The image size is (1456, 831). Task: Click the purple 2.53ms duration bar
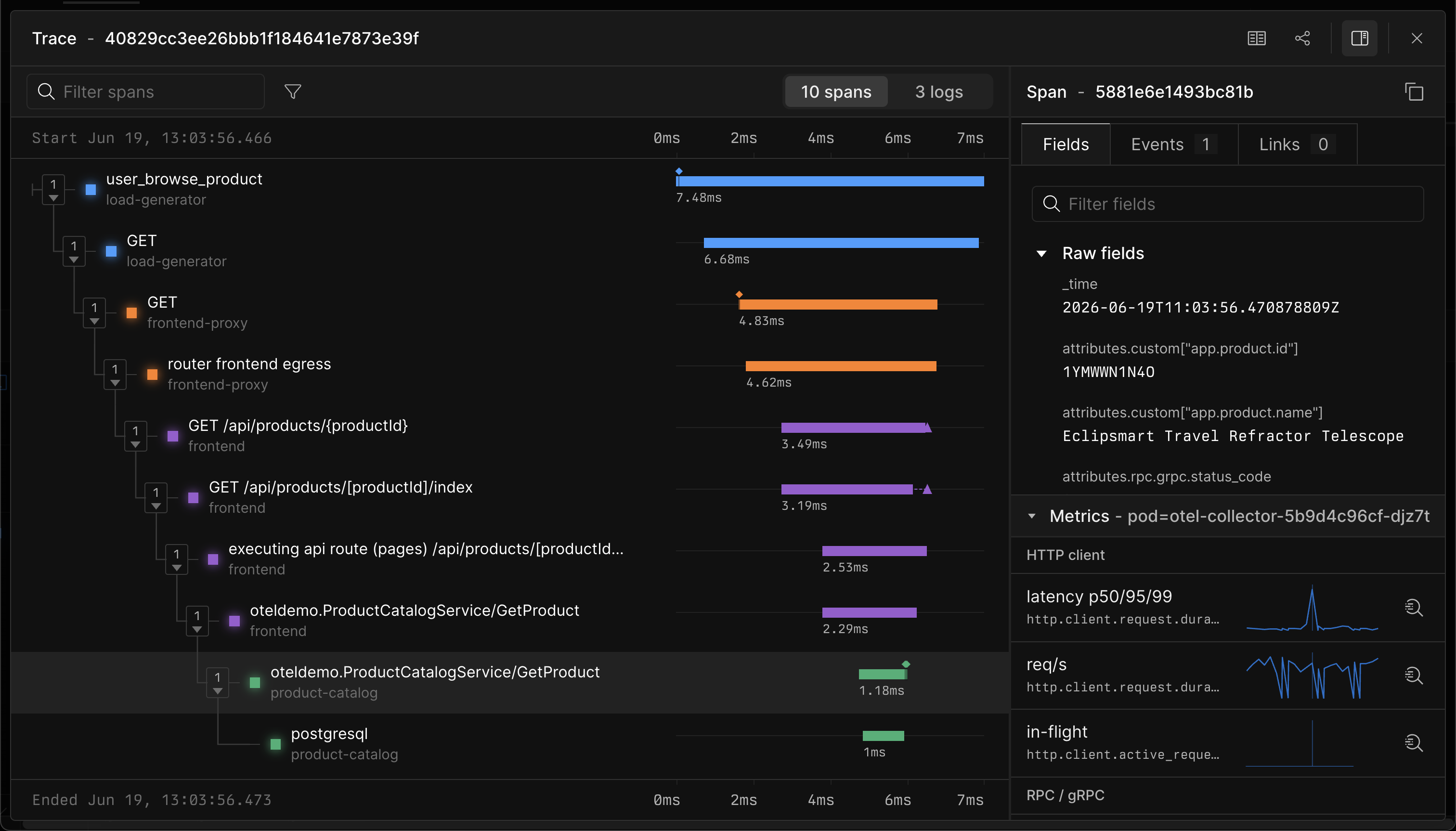874,551
